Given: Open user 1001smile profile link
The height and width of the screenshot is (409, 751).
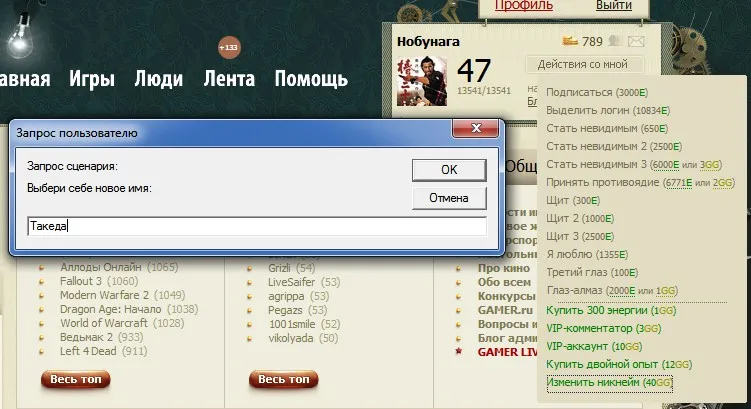Looking at the screenshot, I should point(292,324).
